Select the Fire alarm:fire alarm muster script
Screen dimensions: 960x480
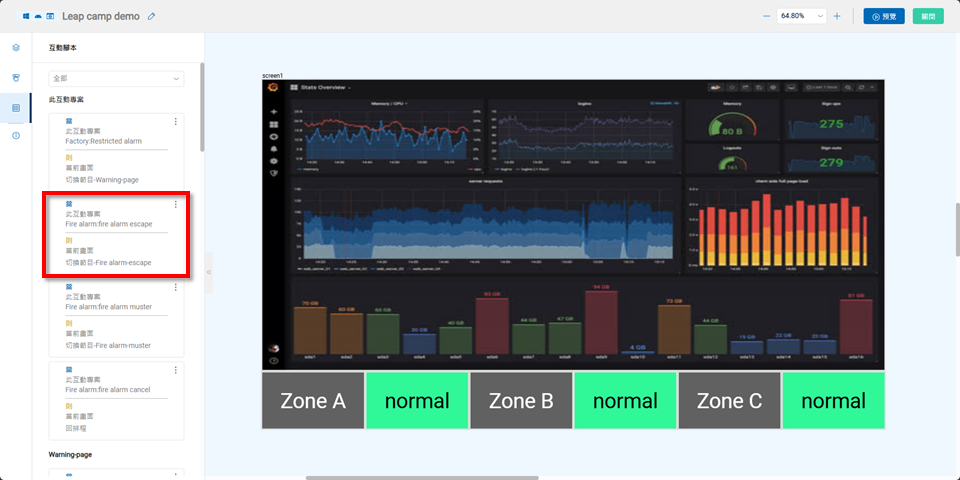108,308
